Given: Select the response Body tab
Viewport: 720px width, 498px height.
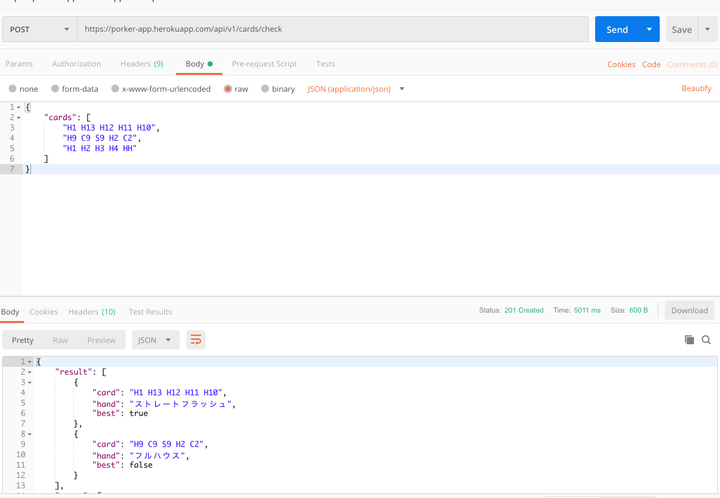Looking at the screenshot, I should (x=10, y=312).
